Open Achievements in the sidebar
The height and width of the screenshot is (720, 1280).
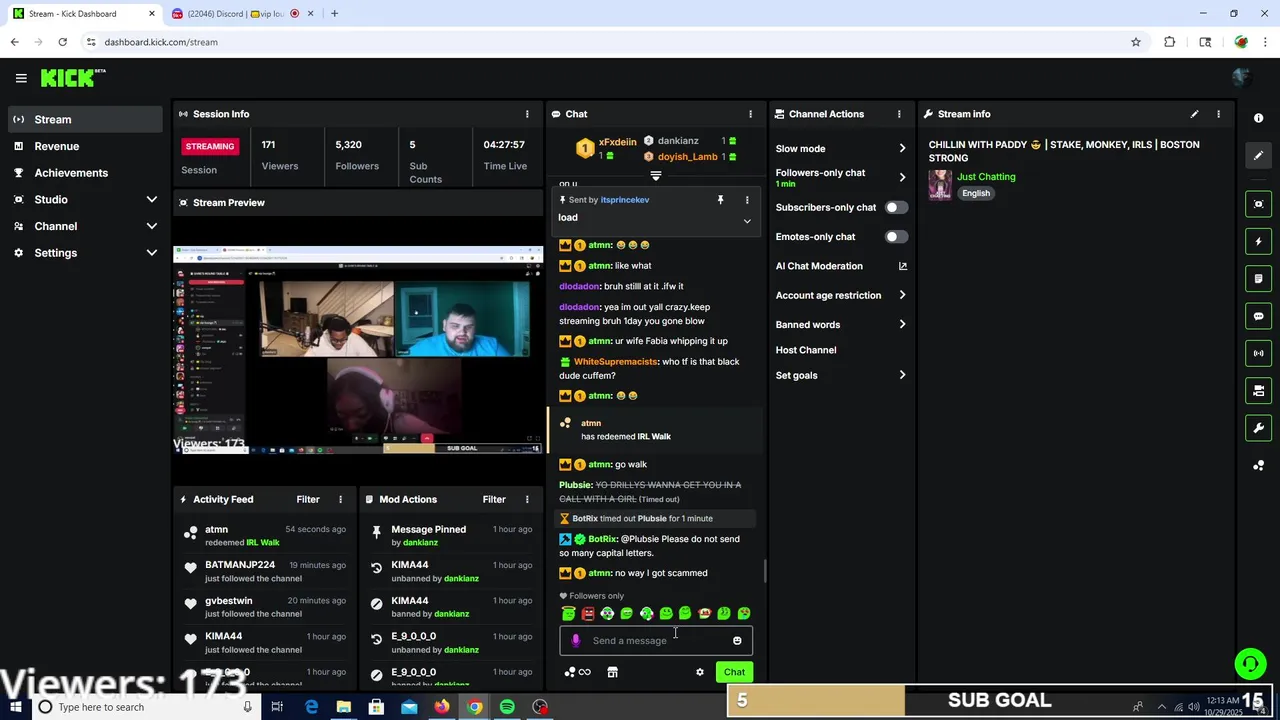(x=84, y=173)
